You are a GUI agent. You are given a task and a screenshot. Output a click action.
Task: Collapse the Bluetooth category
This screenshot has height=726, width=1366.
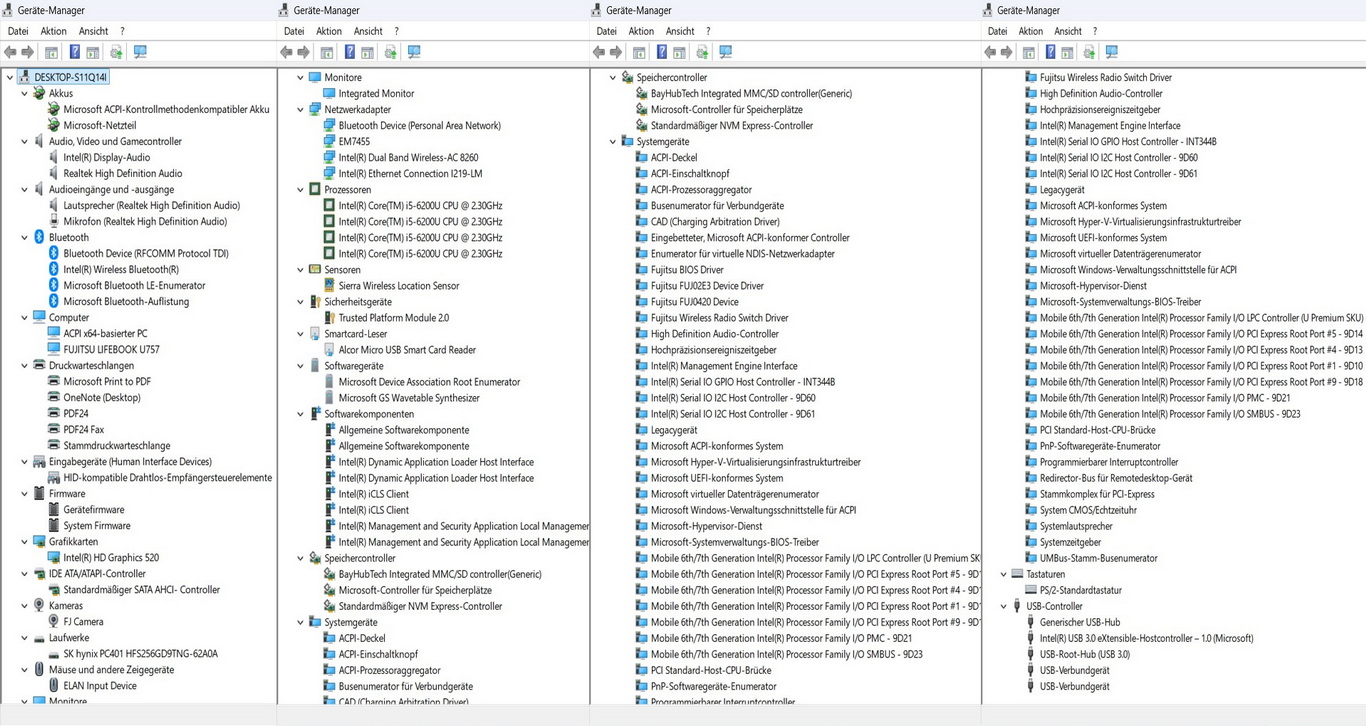pos(25,238)
